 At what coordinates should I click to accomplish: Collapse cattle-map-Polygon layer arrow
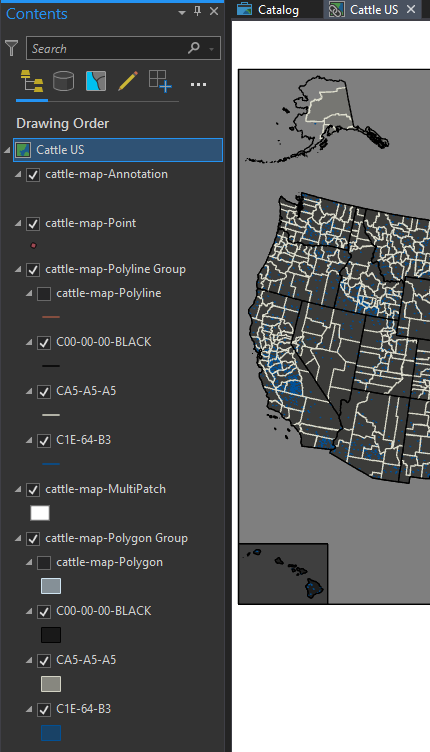[29, 563]
